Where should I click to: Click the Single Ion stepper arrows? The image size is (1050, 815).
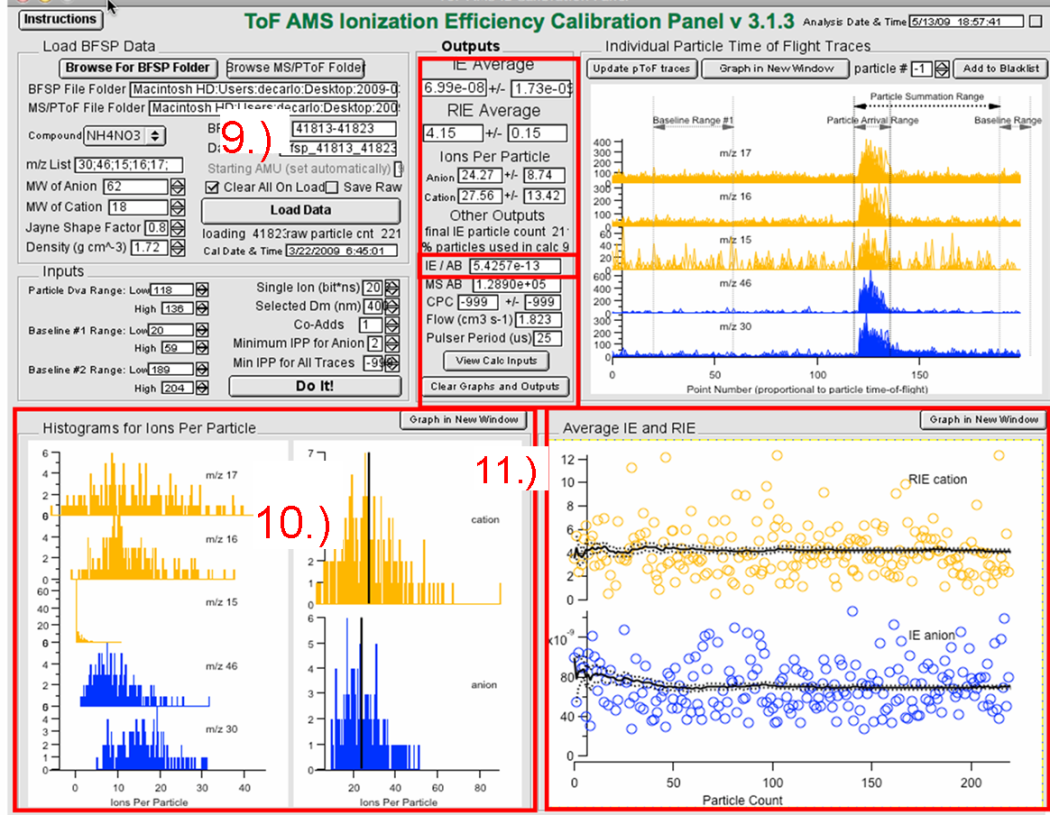[391, 288]
